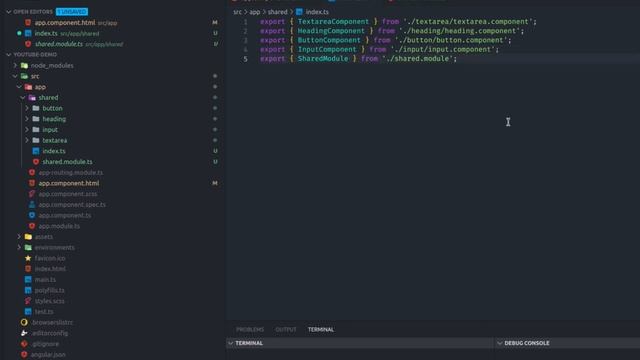
Task: Click the assets folder icon
Action: coord(28,237)
